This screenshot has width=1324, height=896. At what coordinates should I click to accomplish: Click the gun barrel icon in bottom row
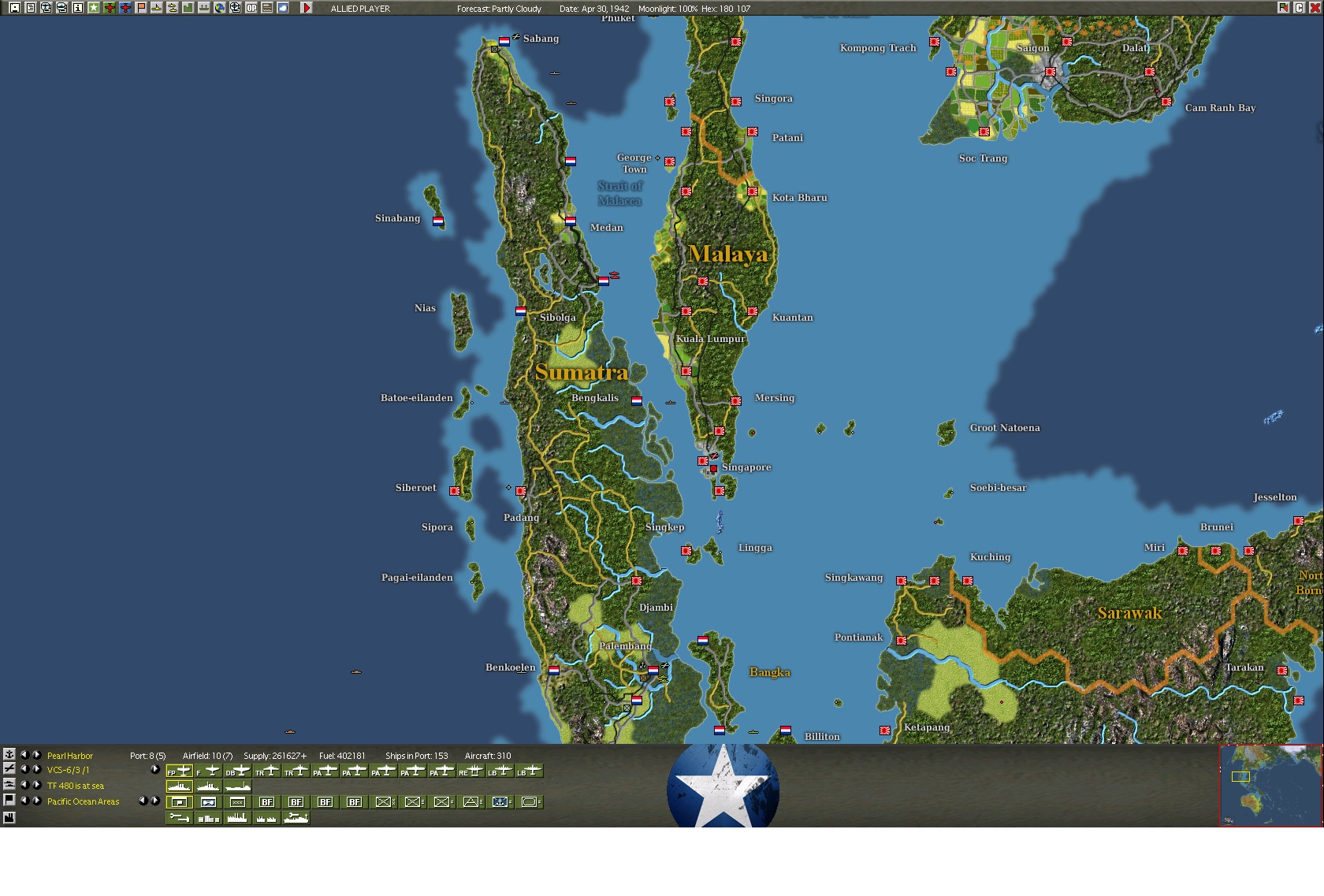pyautogui.click(x=179, y=818)
